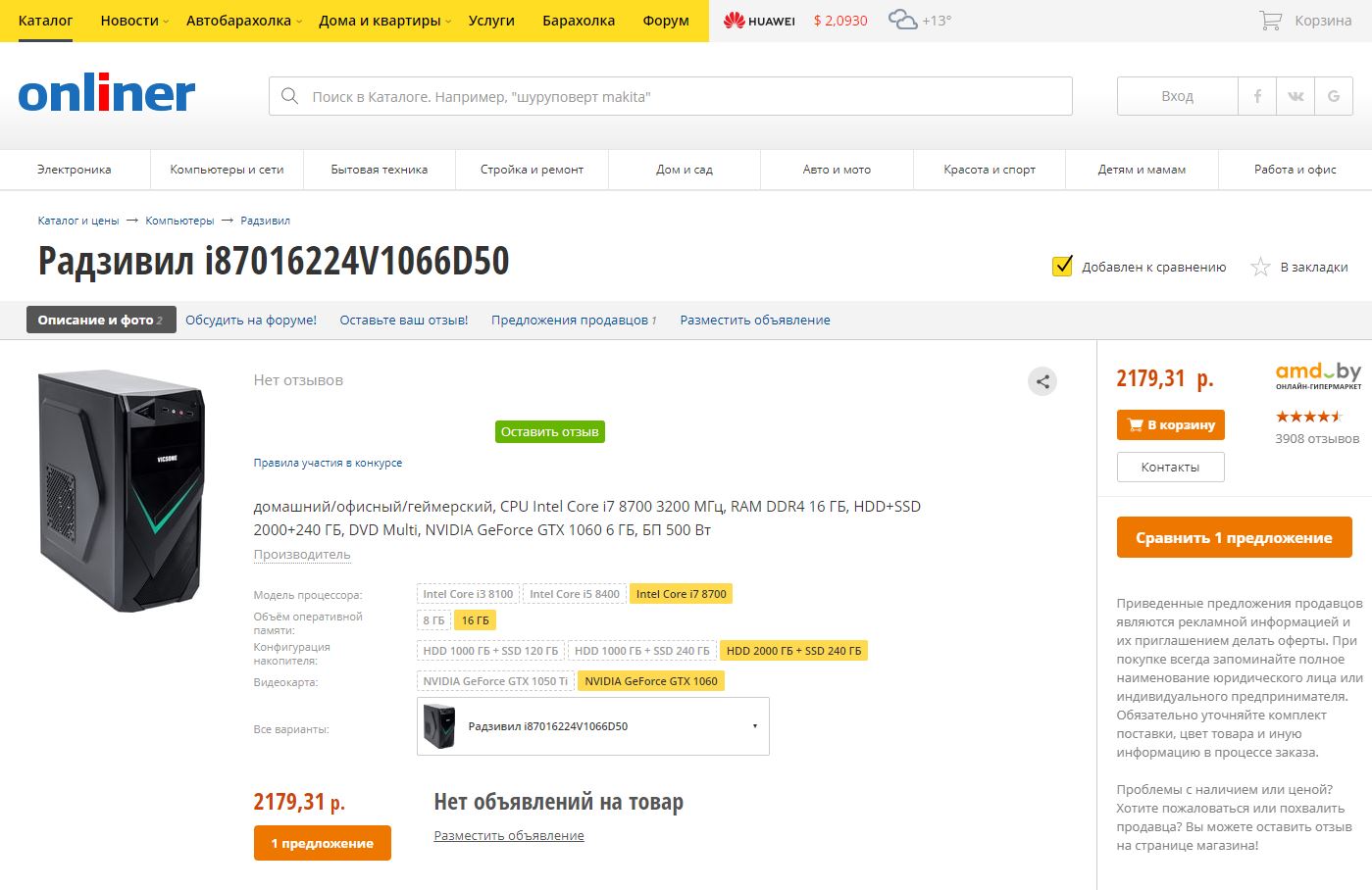This screenshot has height=890, width=1372.
Task: Open Бытовая техника category
Action: tap(380, 170)
